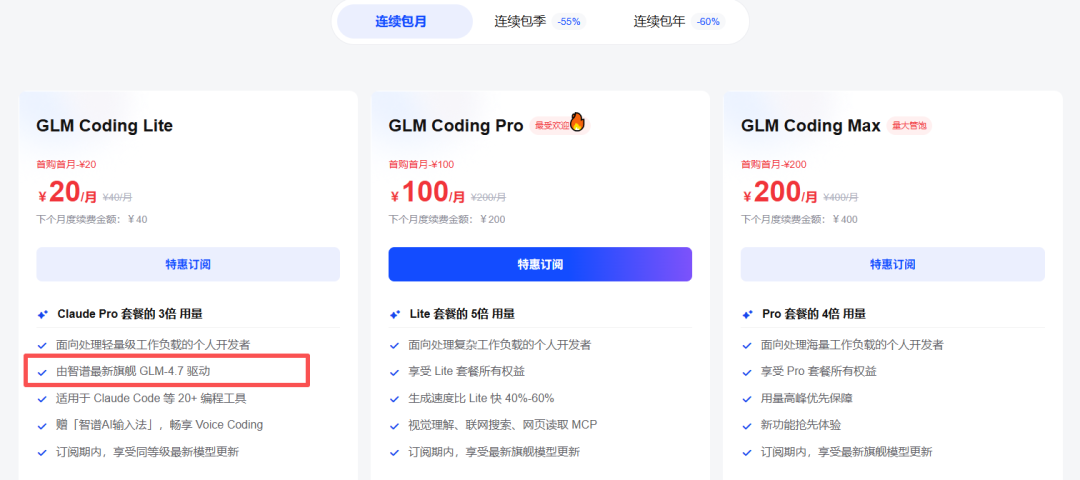Click the GLM Coding Lite plan title
Screen dimensions: 1080x480
pyautogui.click(x=105, y=126)
